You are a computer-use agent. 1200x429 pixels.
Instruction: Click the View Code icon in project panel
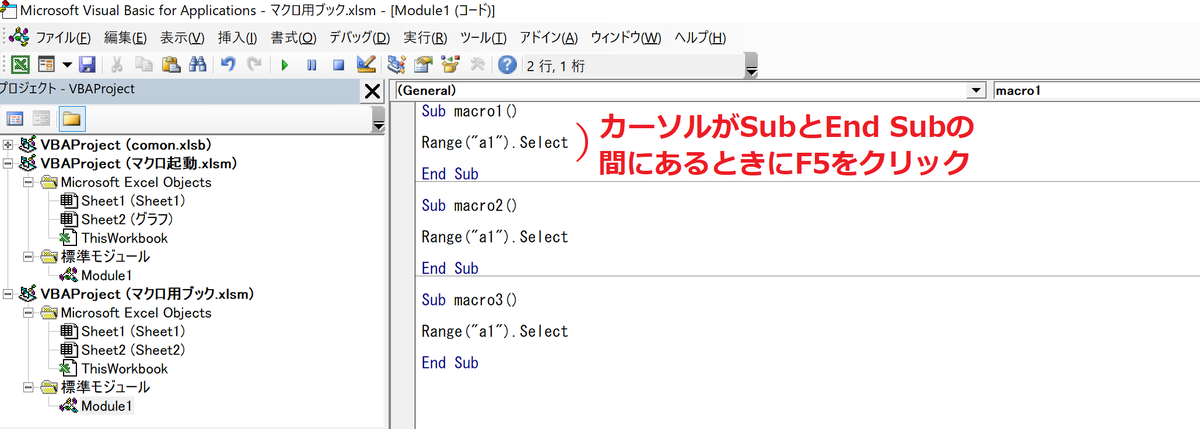tap(15, 119)
